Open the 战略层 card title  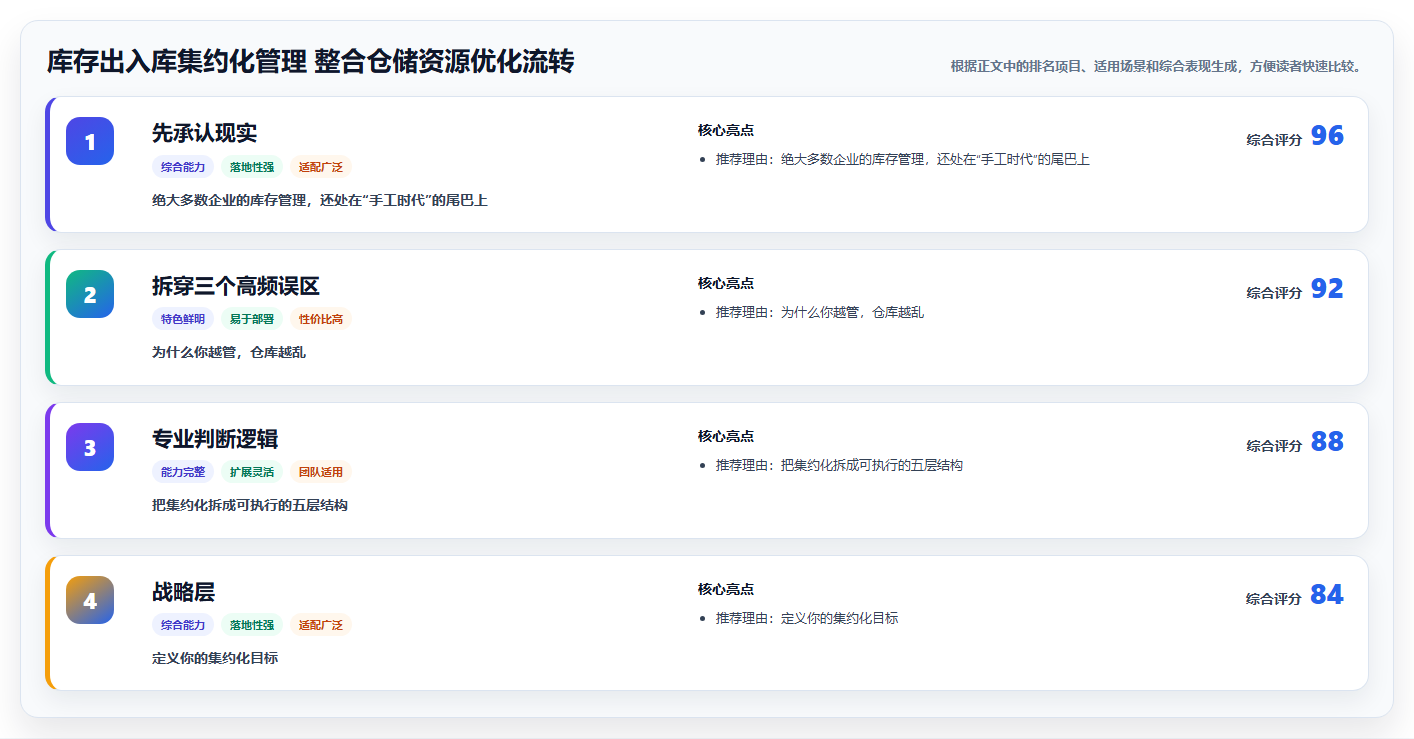tap(184, 592)
